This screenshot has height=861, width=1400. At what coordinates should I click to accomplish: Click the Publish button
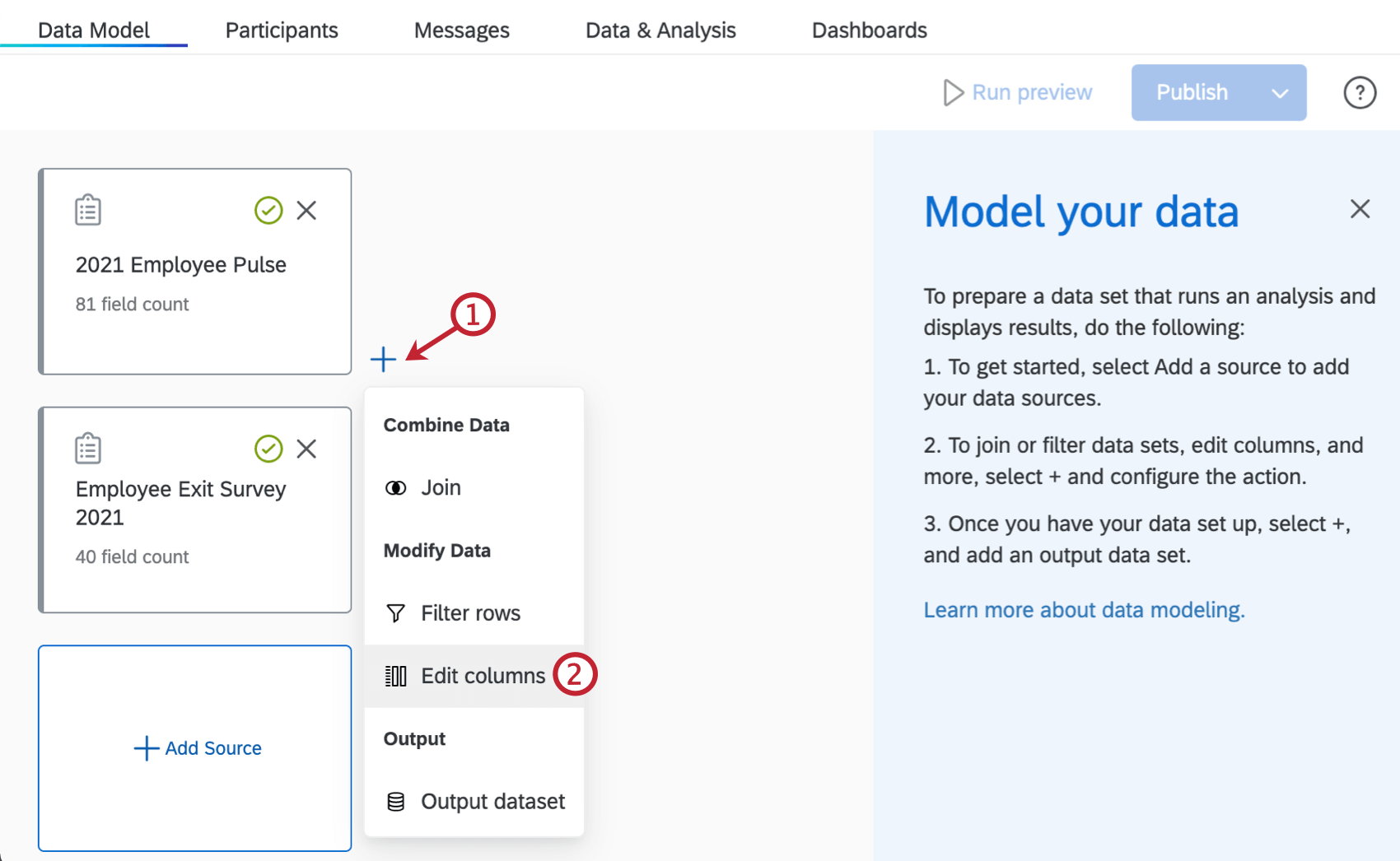[x=1192, y=92]
